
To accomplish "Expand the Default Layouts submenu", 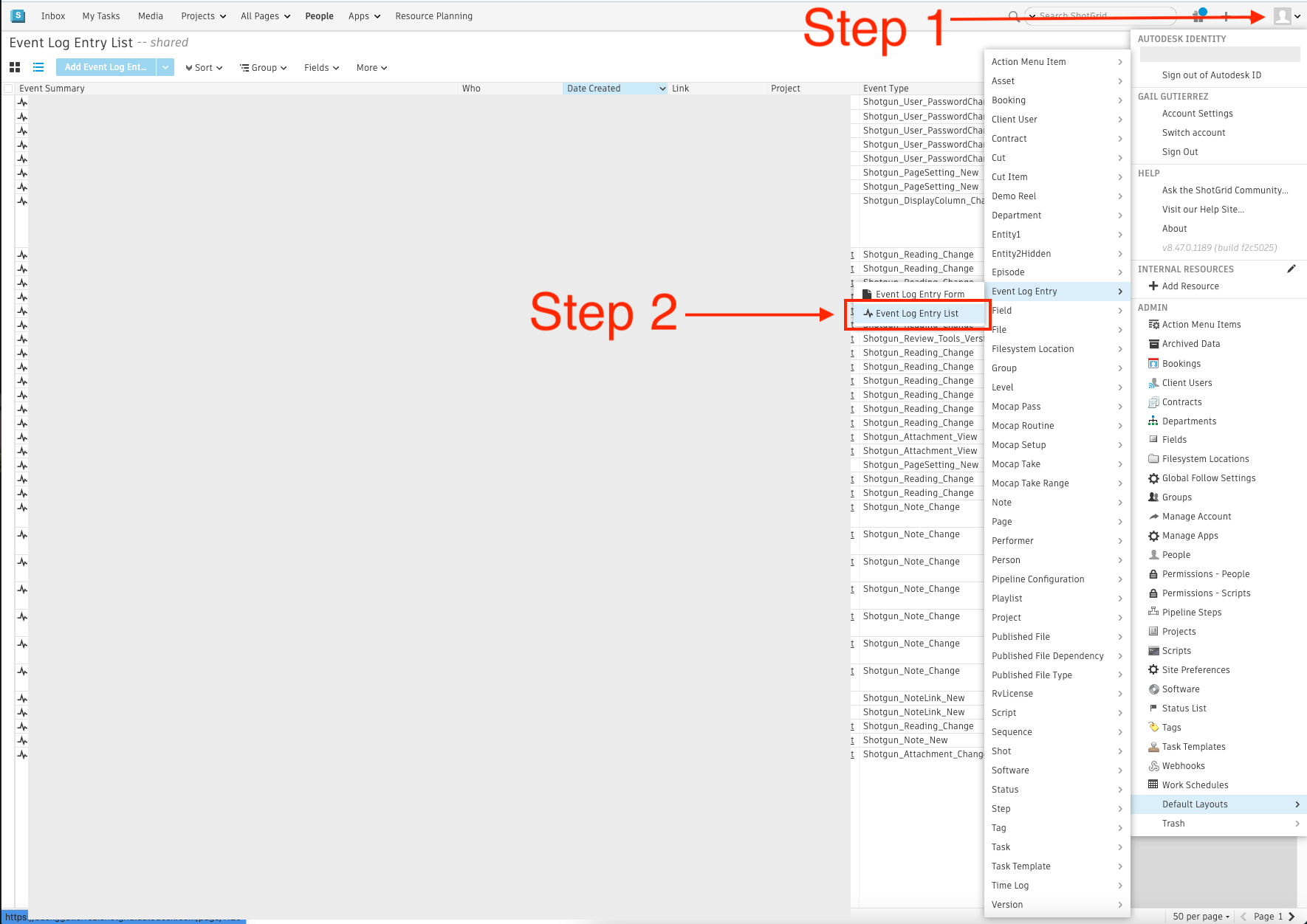I will [1219, 804].
